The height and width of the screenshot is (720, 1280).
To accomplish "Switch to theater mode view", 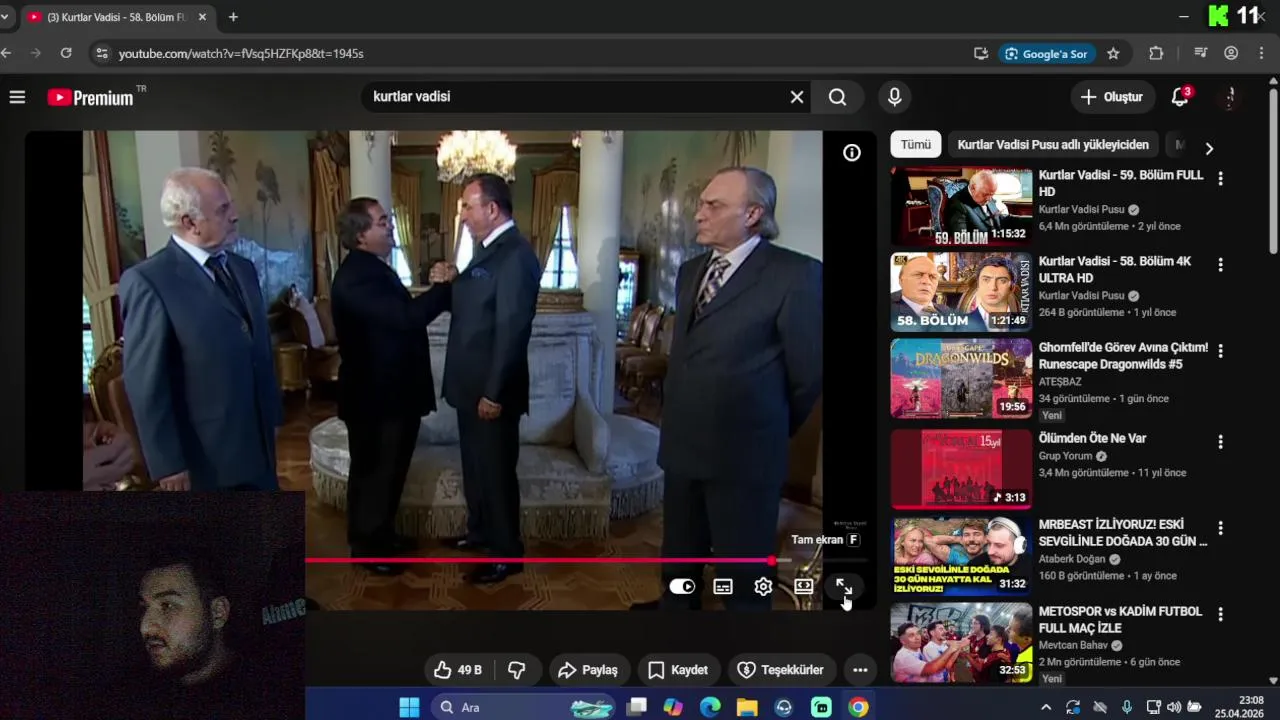I will pos(804,587).
